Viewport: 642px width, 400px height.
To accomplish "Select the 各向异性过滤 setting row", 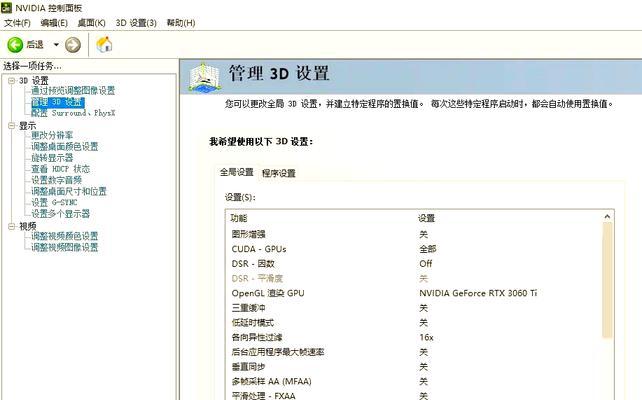I will [414, 337].
